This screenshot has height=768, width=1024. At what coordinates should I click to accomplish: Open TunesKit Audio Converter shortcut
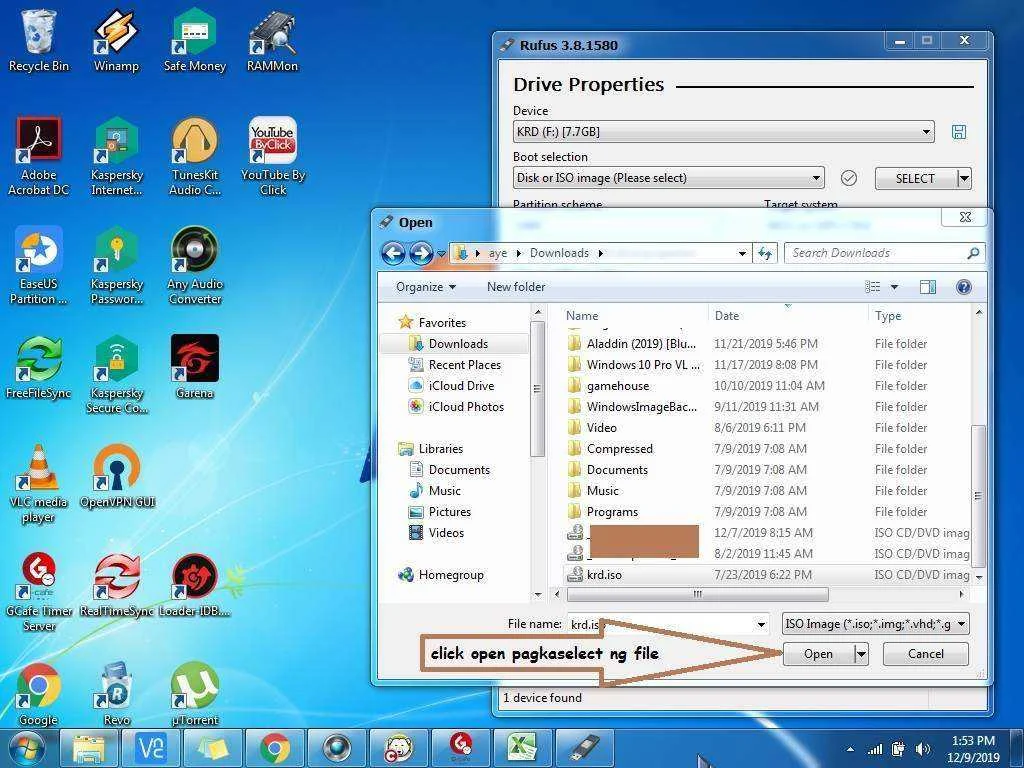195,157
